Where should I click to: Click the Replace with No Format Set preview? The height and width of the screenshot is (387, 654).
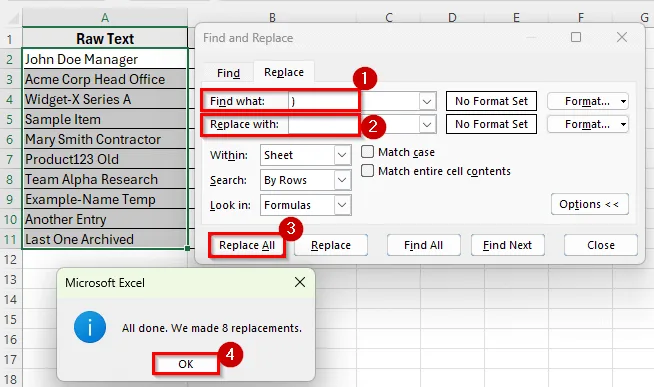[491, 124]
